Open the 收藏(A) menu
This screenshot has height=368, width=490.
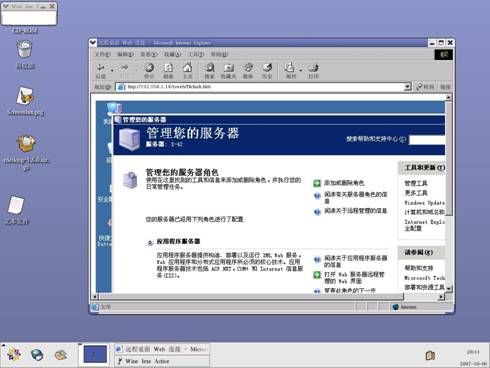pyautogui.click(x=172, y=54)
